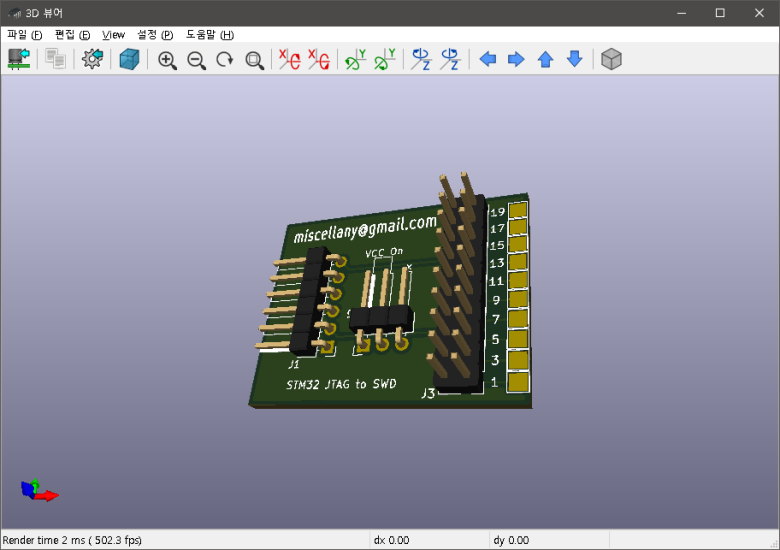The width and height of the screenshot is (780, 550).
Task: Rotate X counterclockwise icon
Action: 319,59
